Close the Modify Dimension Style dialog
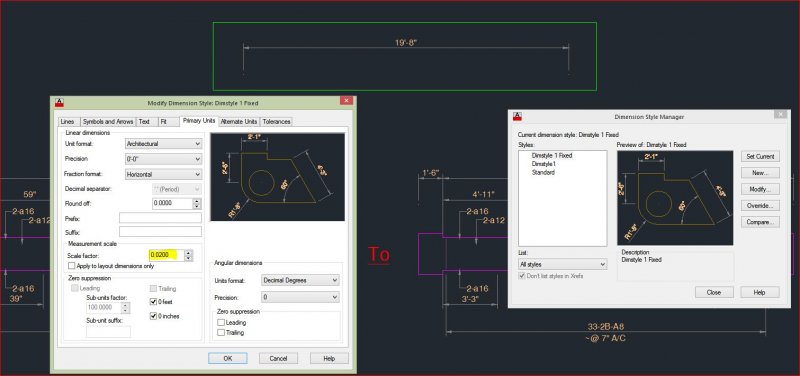 (x=345, y=101)
